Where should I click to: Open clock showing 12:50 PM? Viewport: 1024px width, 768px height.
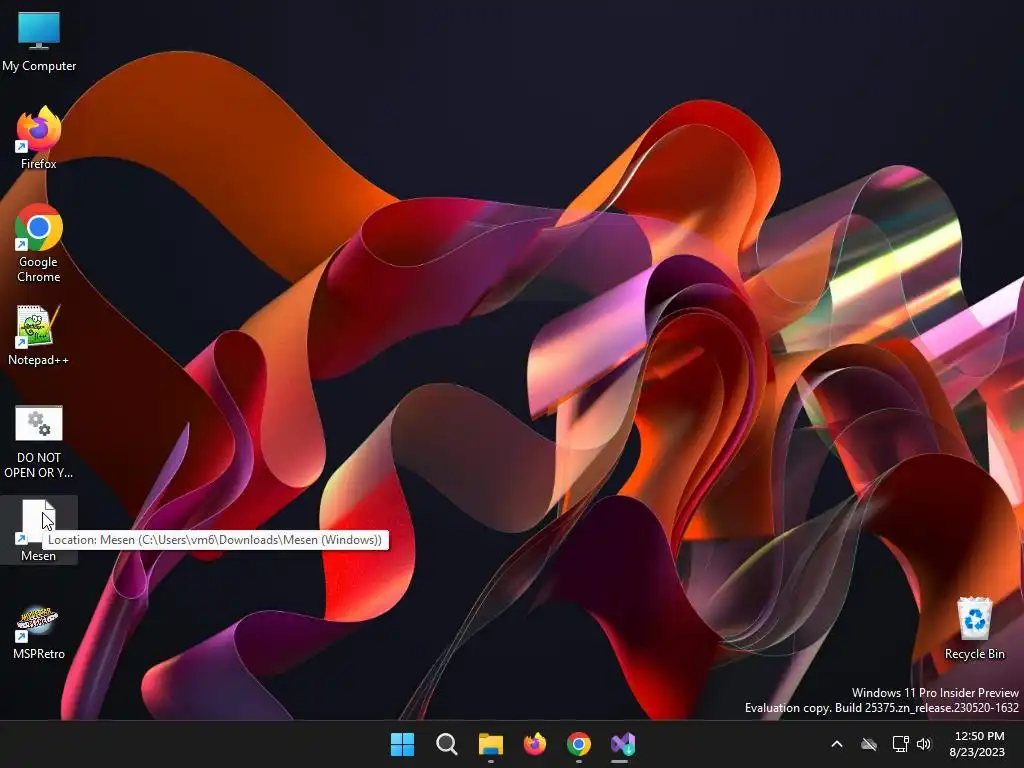click(979, 736)
